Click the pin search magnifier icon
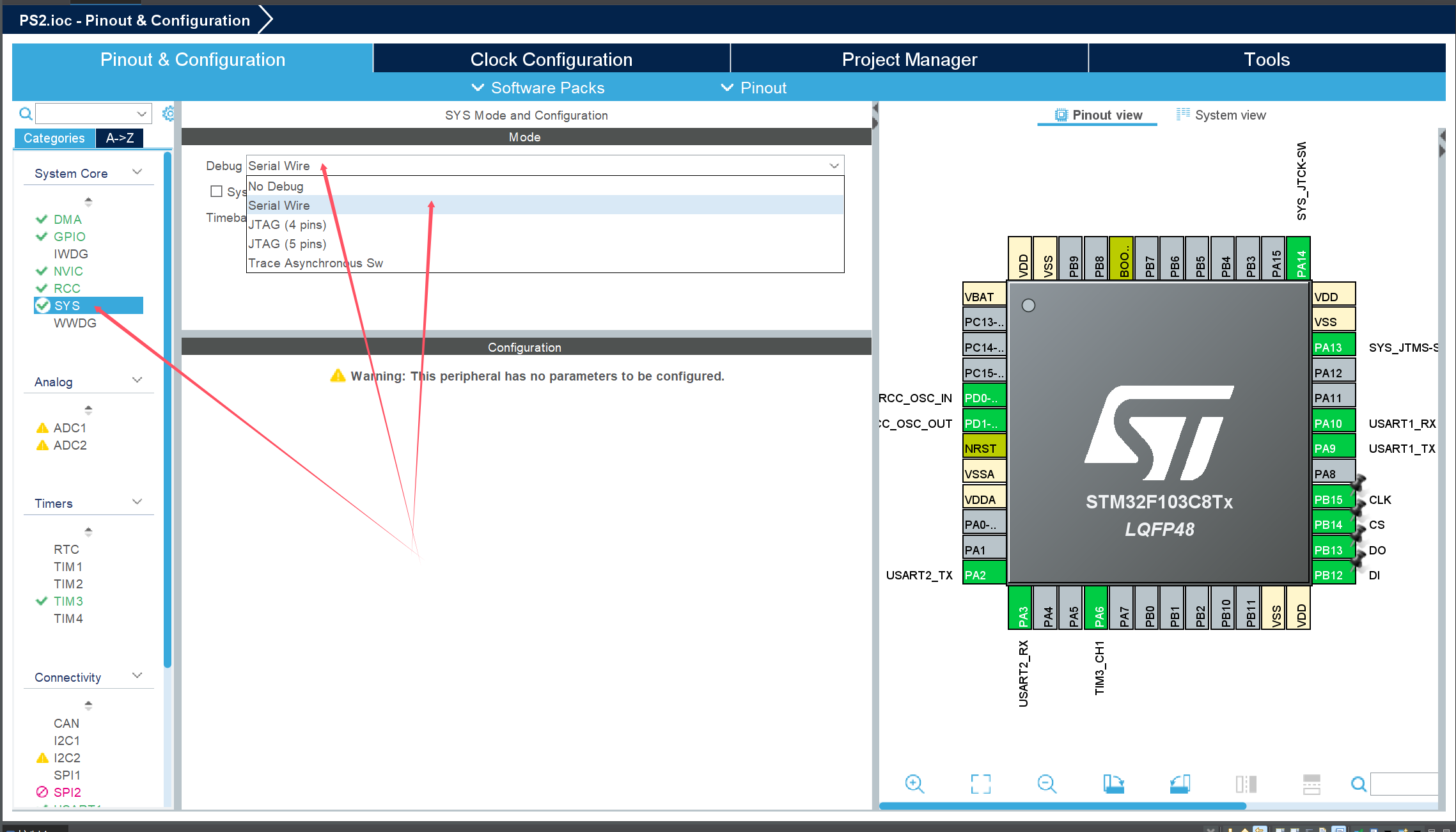The image size is (1456, 832). 1358,783
